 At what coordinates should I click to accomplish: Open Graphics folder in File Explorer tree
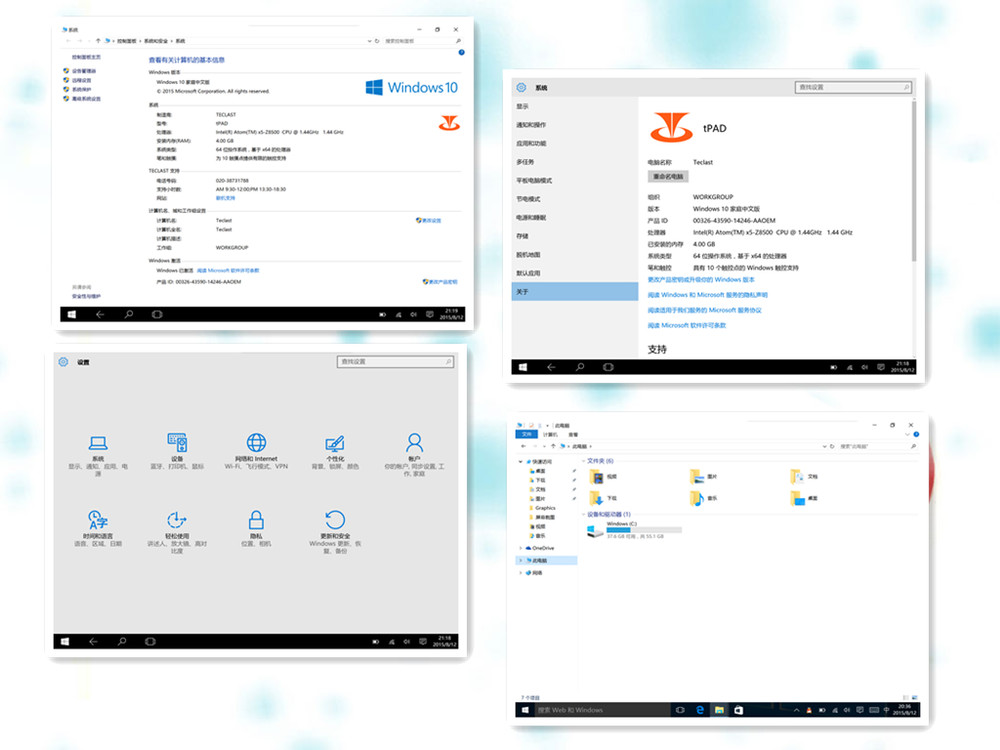tap(545, 508)
